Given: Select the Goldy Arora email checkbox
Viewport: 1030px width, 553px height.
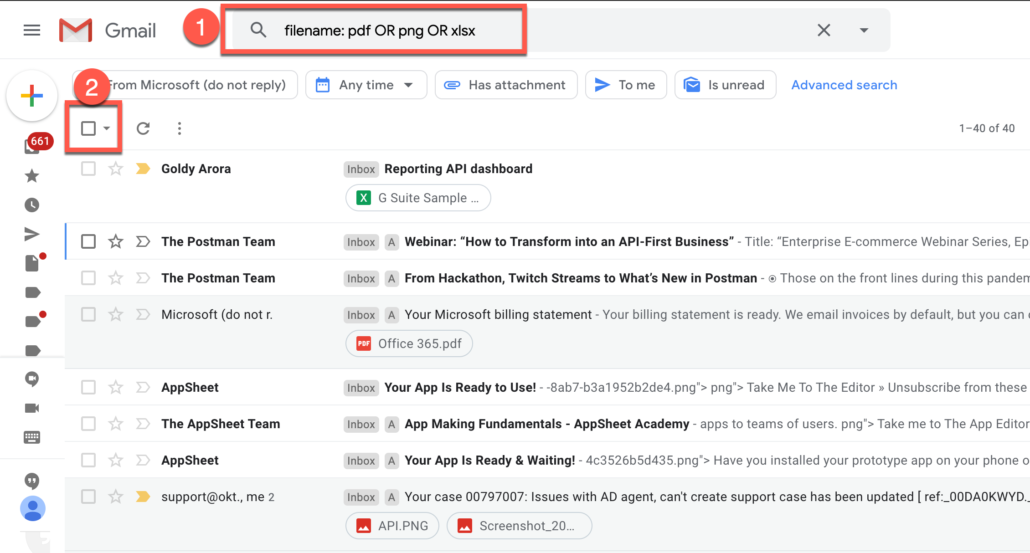Looking at the screenshot, I should point(88,169).
